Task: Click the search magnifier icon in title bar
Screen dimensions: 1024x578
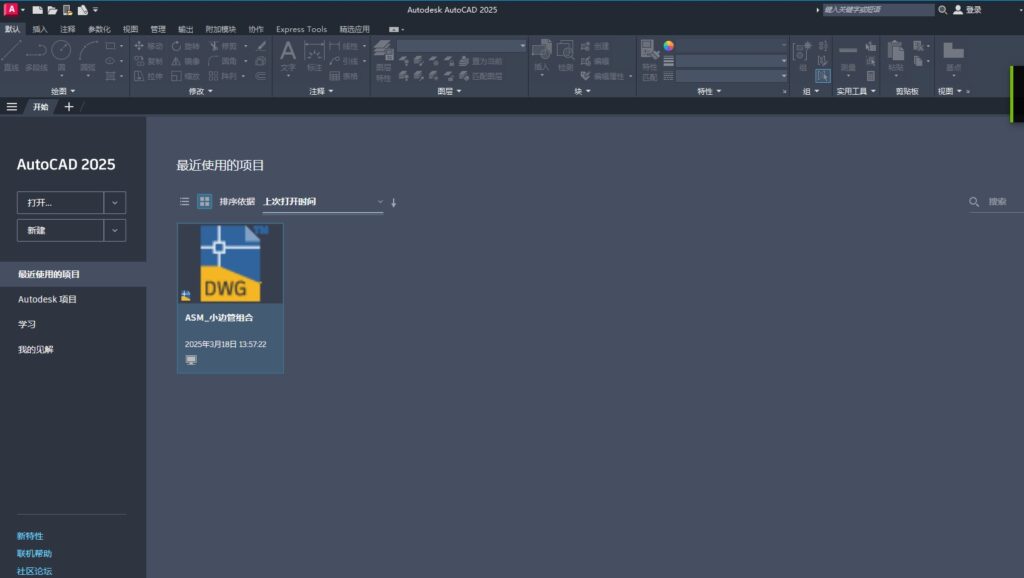Action: click(x=942, y=10)
